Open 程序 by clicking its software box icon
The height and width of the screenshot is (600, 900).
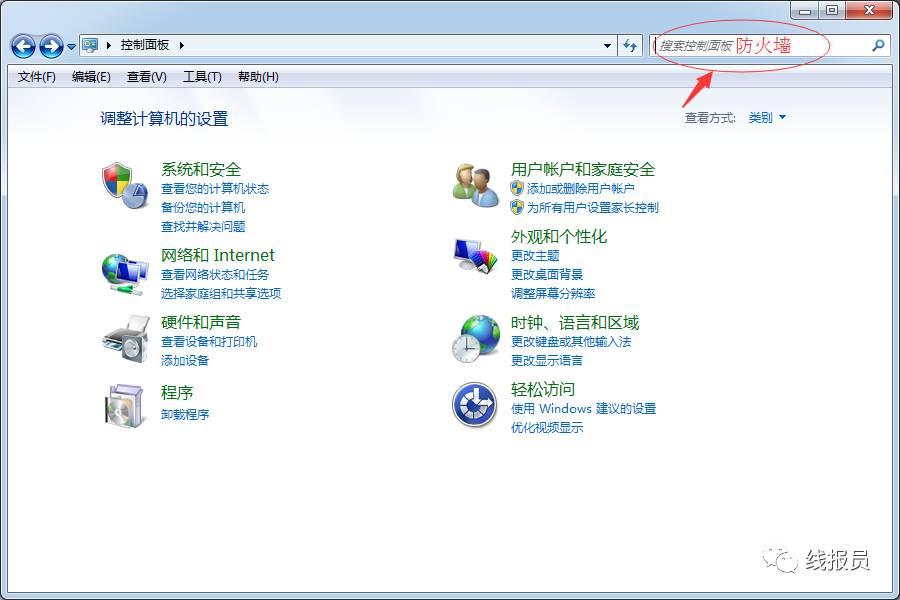point(123,405)
